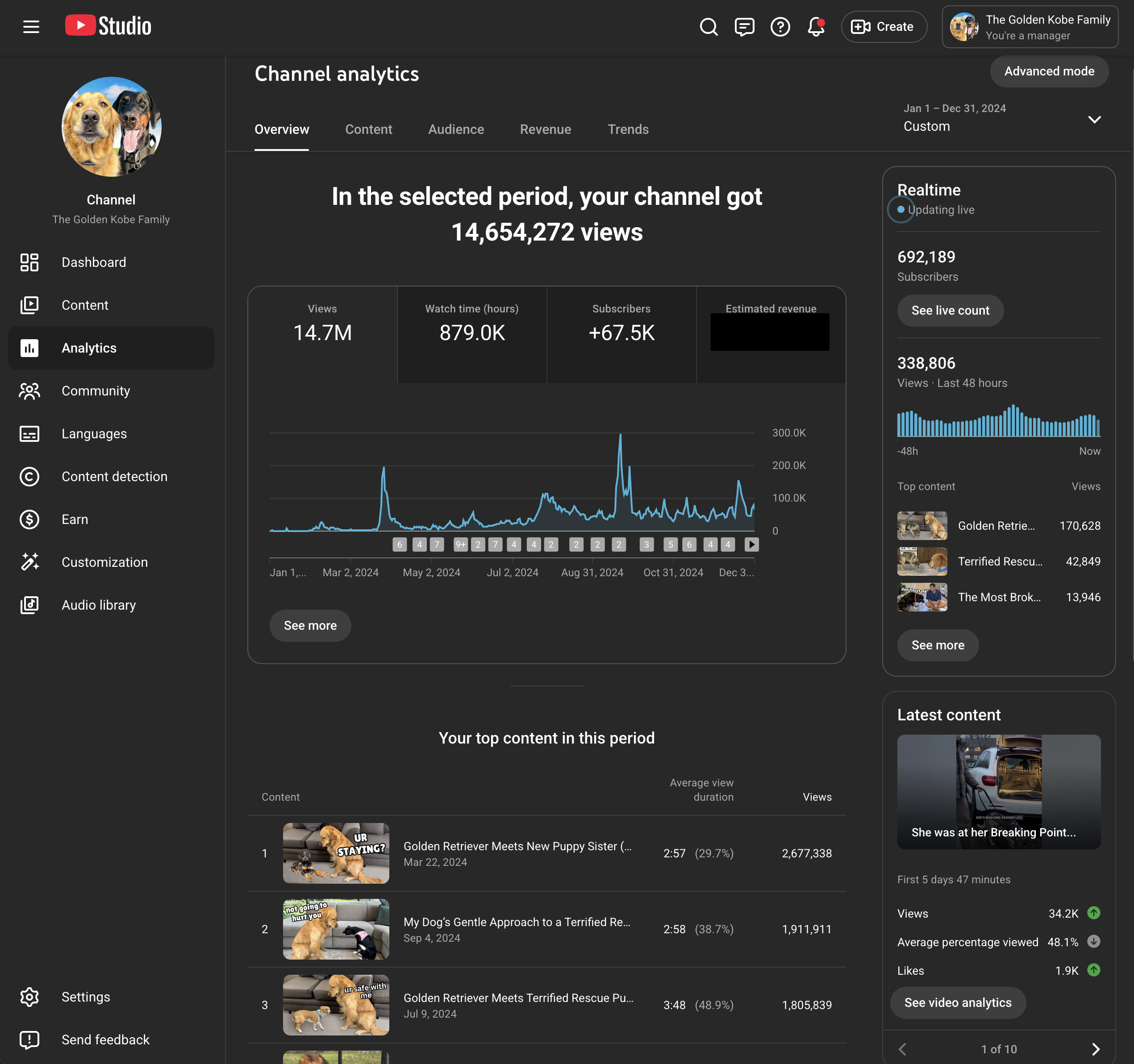Go to next latest content card
The height and width of the screenshot is (1064, 1134).
pos(1095,1049)
